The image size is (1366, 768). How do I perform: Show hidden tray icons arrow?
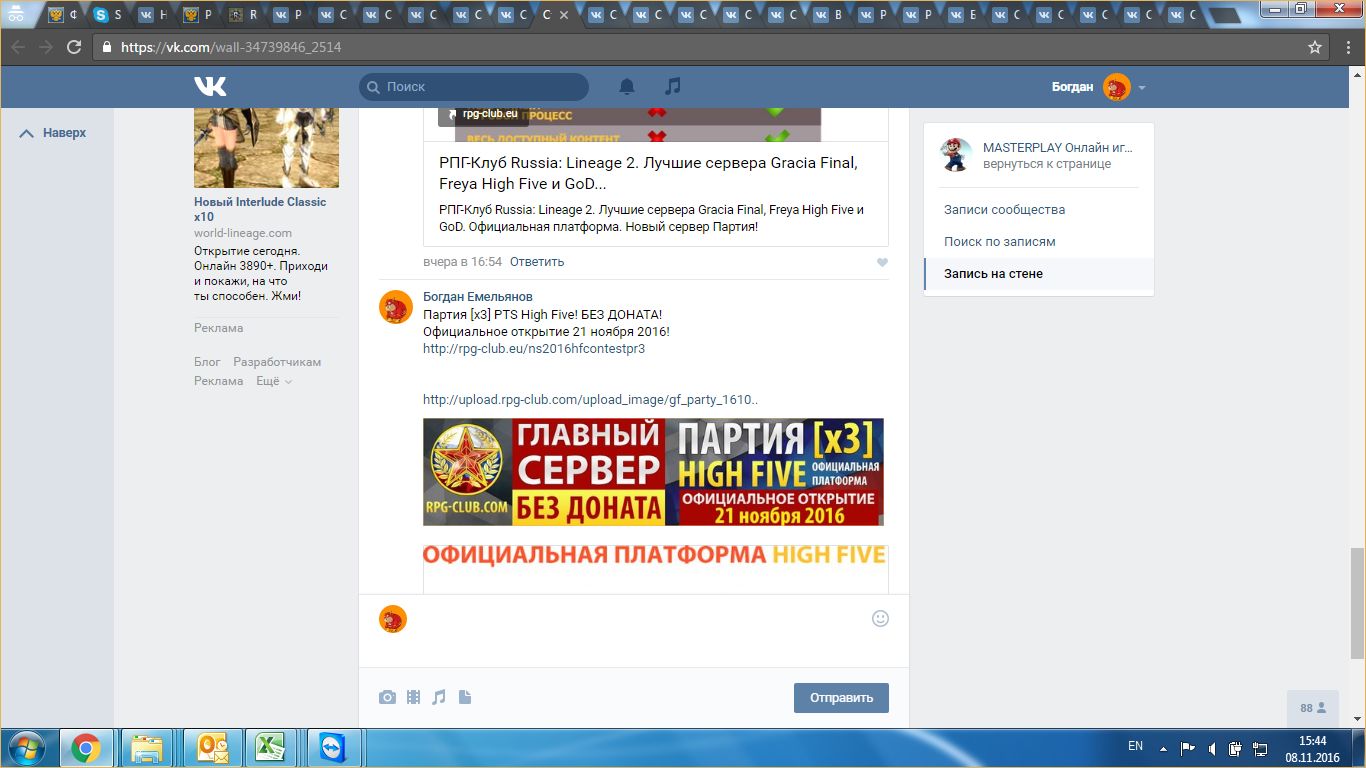[x=1163, y=747]
